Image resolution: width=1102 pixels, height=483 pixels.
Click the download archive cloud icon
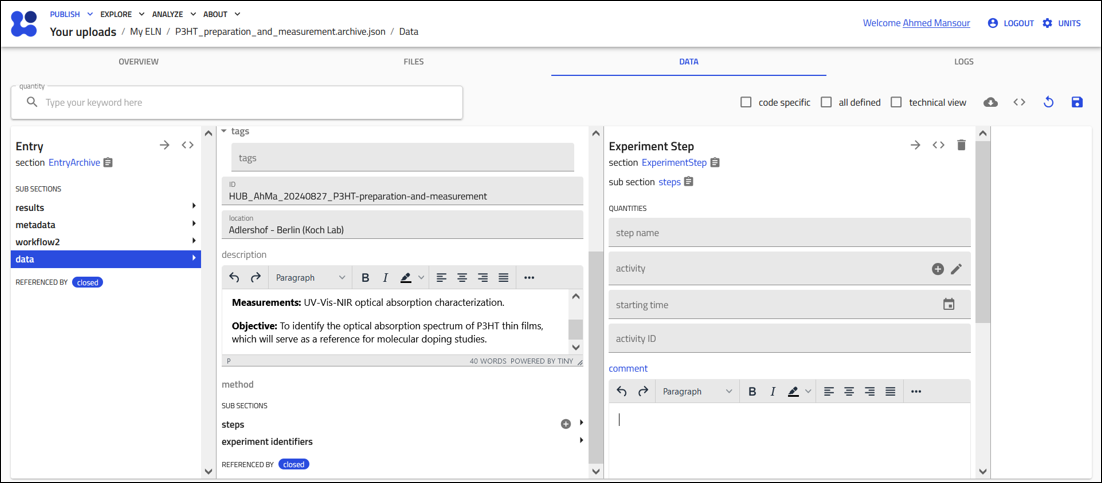[x=990, y=102]
